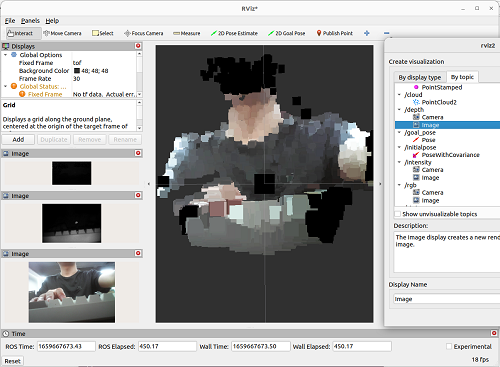Activate the Publish Point tool
Image resolution: width=500 pixels, height=367 pixels.
coord(334,33)
